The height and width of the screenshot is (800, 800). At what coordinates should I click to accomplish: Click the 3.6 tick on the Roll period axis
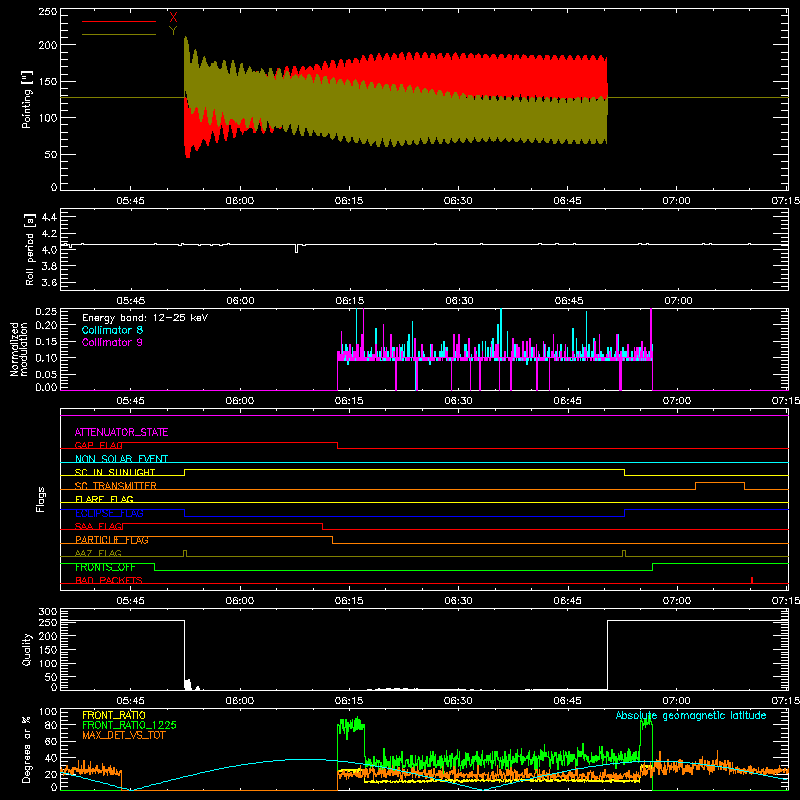tap(49, 283)
